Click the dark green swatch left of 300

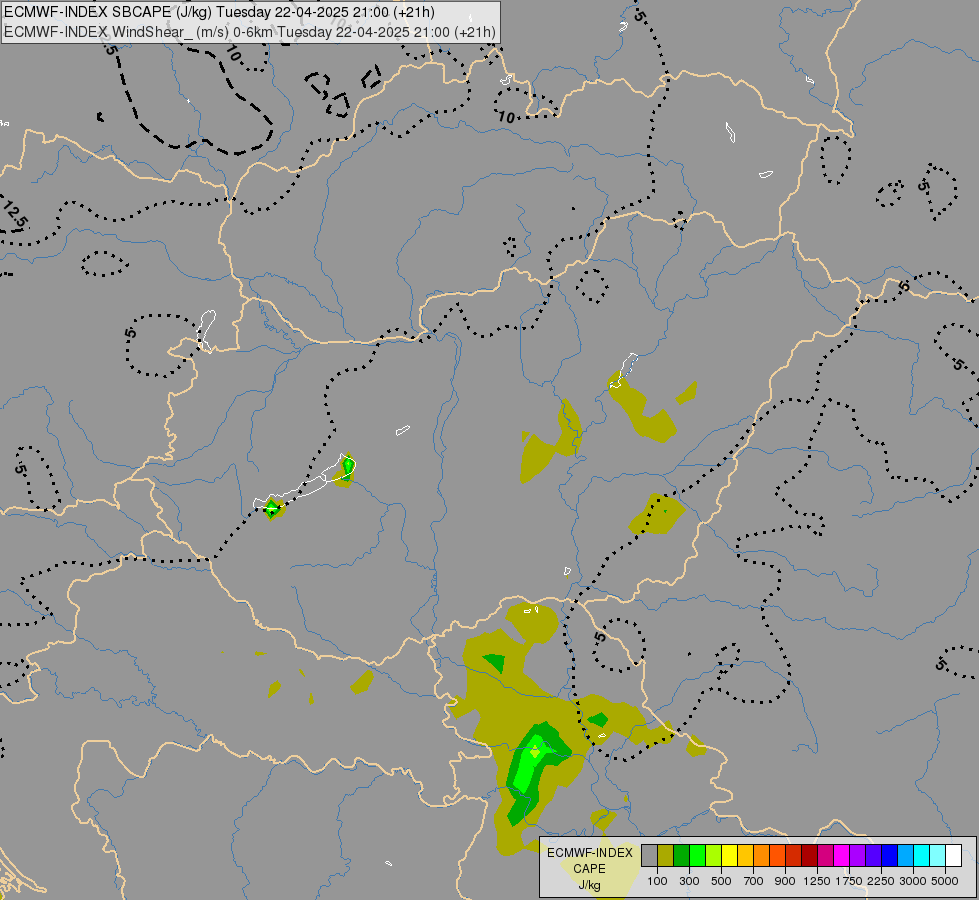(x=681, y=856)
